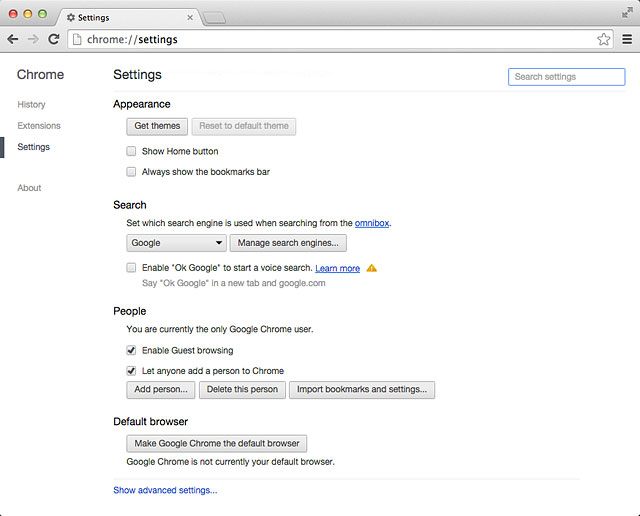Screen dimensions: 640x516
Task: Click Manage search engines button
Action: click(x=288, y=243)
